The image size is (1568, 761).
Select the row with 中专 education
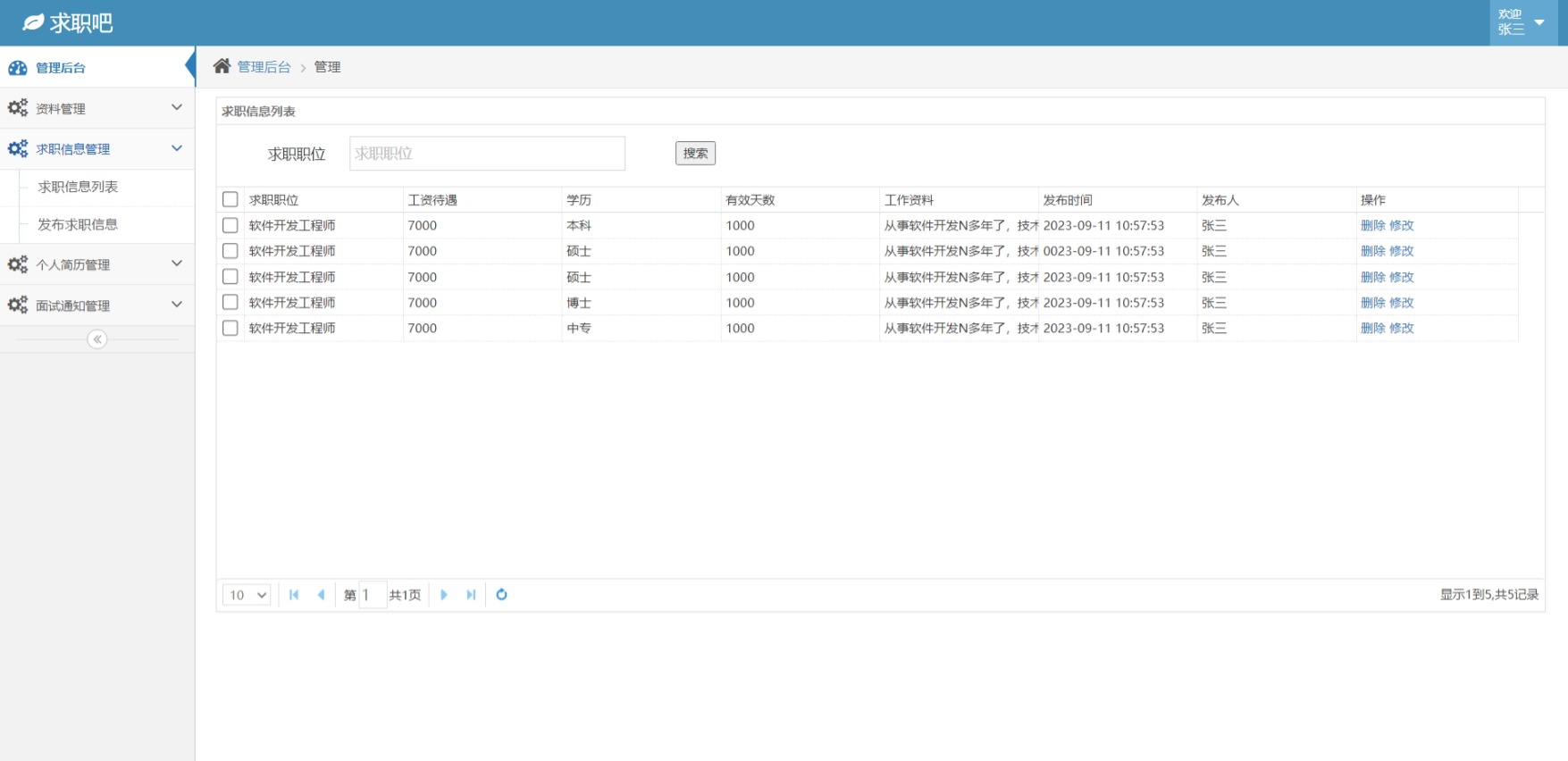point(231,328)
